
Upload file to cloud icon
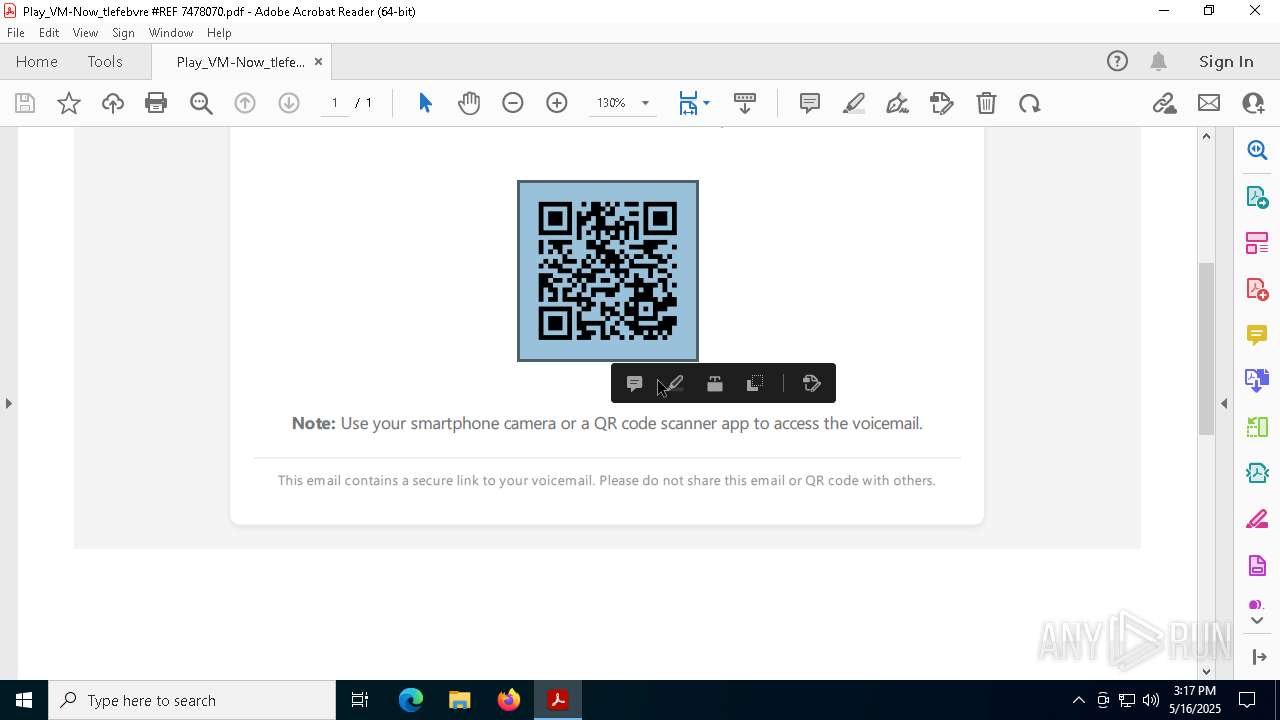click(x=113, y=103)
